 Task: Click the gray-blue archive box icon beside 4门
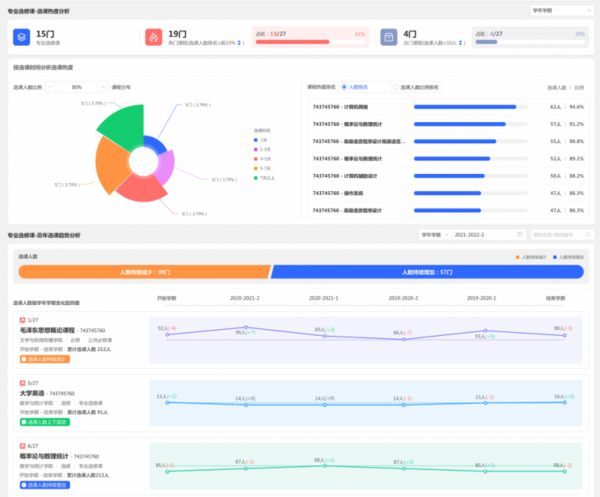point(388,37)
